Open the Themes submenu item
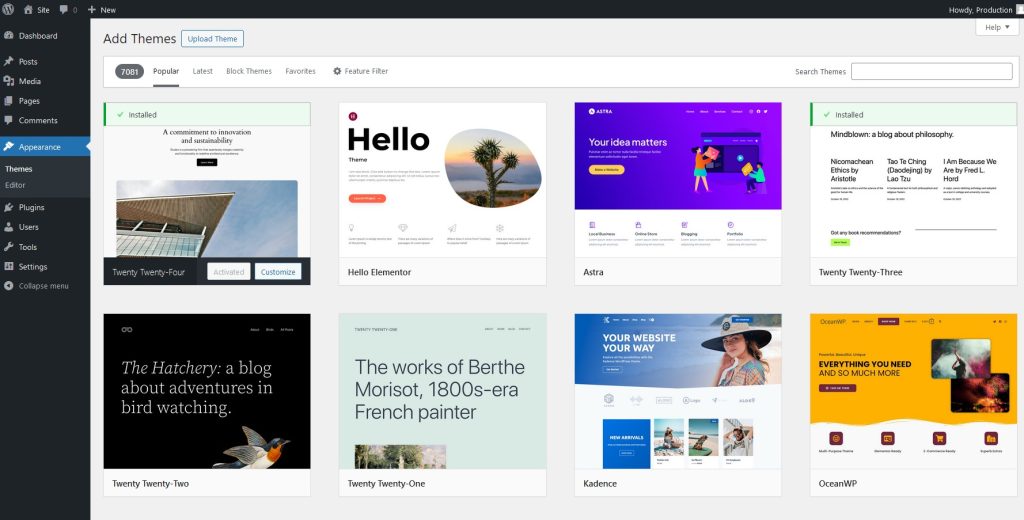1024x520 pixels. (18, 169)
